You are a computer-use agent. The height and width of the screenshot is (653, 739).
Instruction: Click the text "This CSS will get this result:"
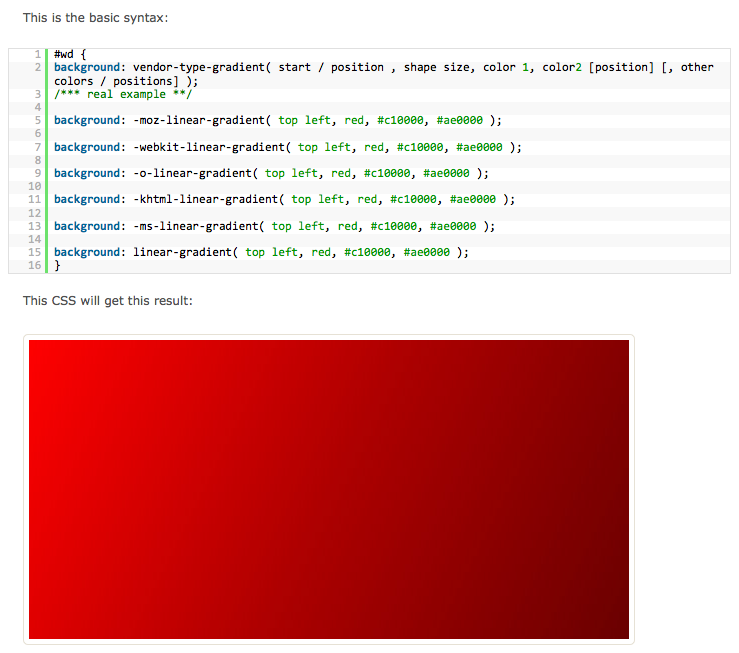(107, 301)
